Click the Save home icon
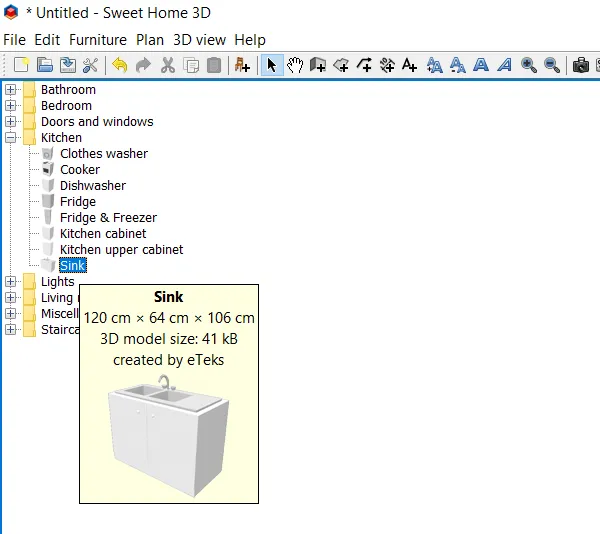 [x=68, y=65]
